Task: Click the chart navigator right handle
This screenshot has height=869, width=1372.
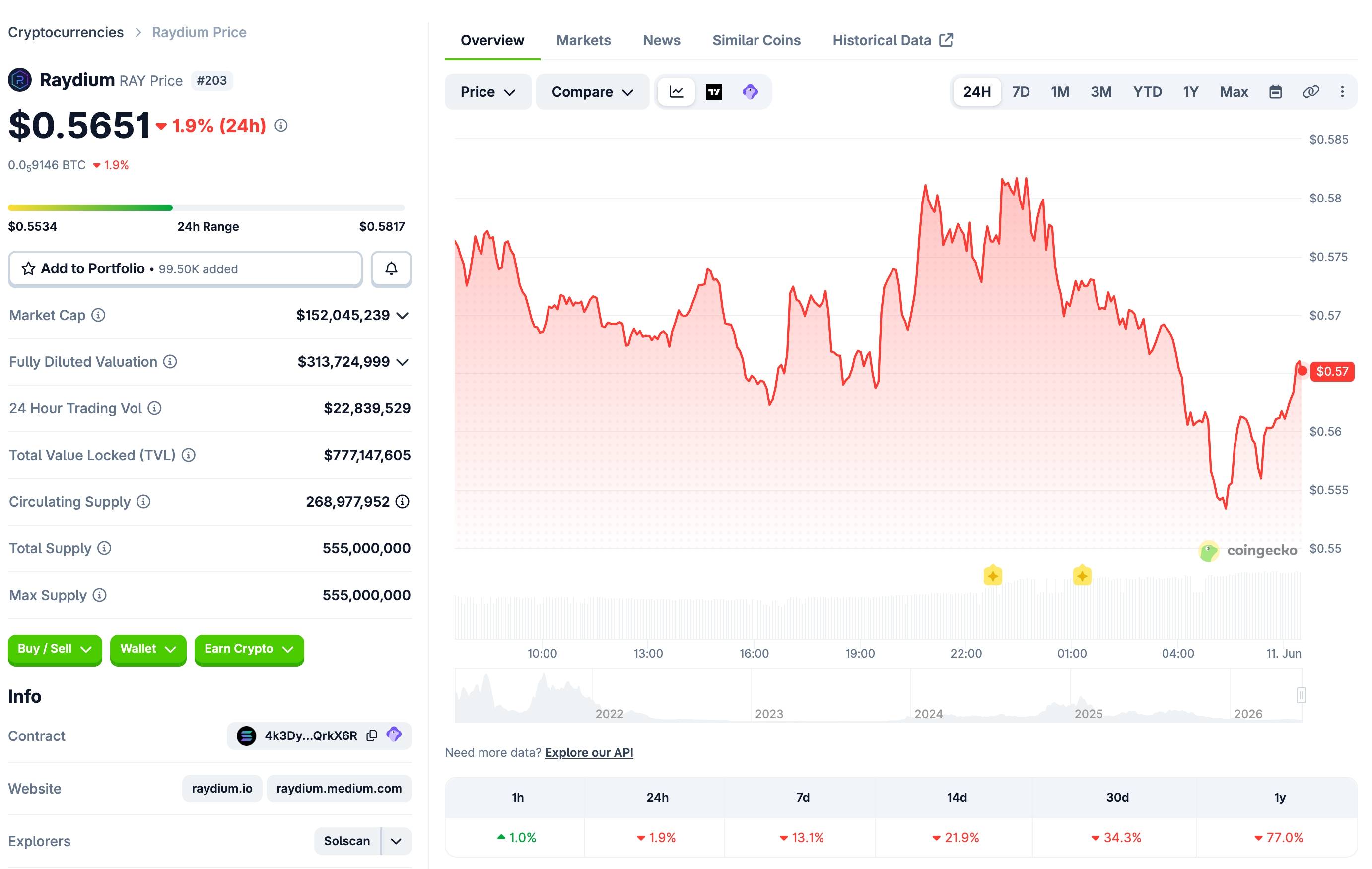Action: coord(1302,695)
